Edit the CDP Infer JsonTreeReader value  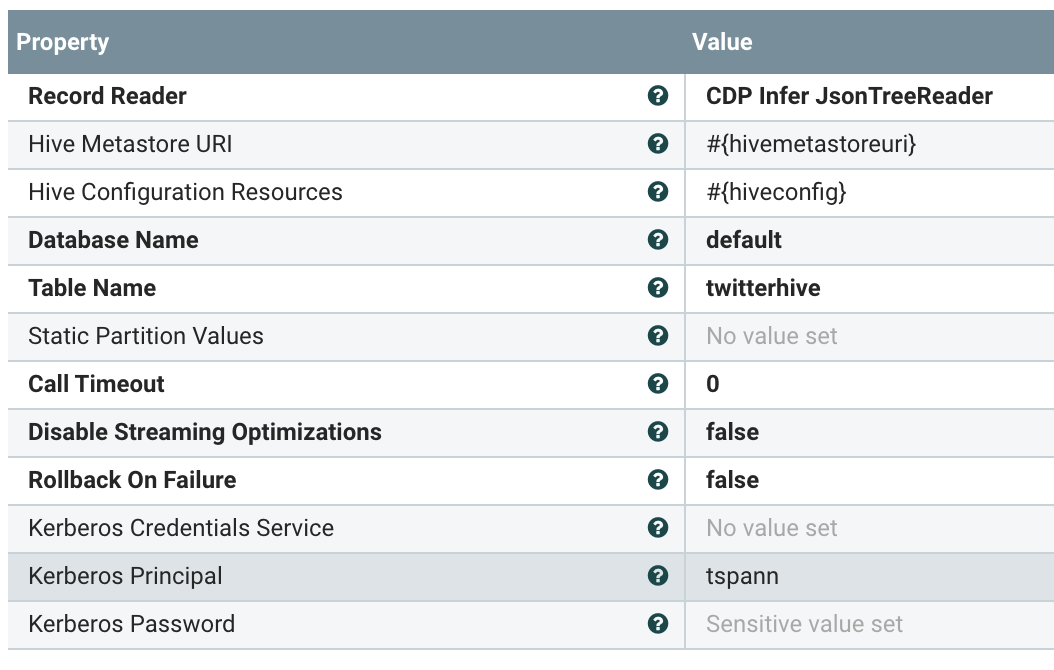[x=849, y=96]
